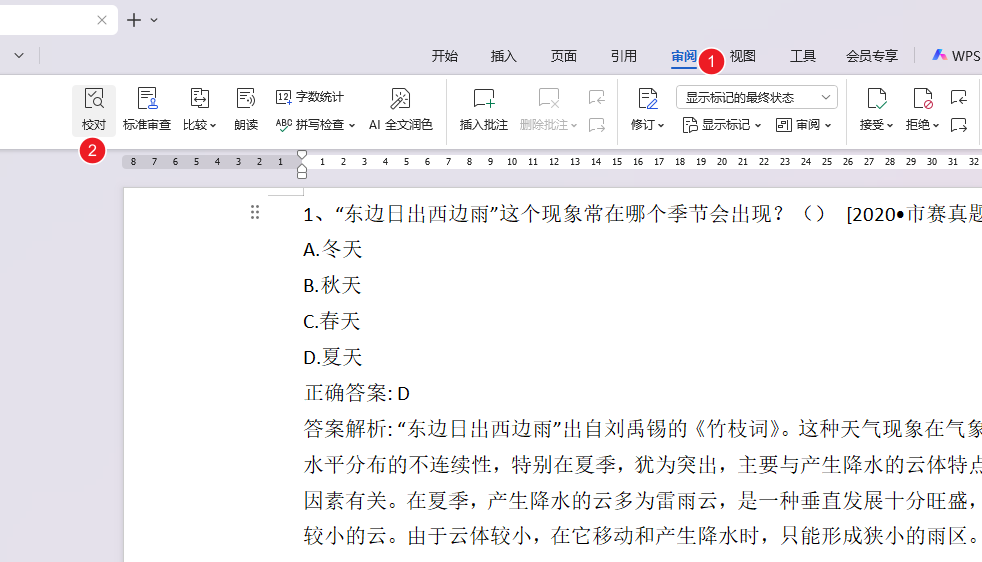This screenshot has width=982, height=562.
Task: Click the 校对 proofreading tool
Action: pyautogui.click(x=94, y=110)
